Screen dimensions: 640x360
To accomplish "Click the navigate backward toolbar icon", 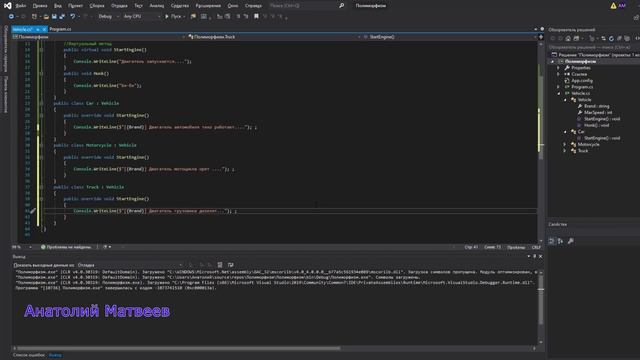I will [11, 16].
